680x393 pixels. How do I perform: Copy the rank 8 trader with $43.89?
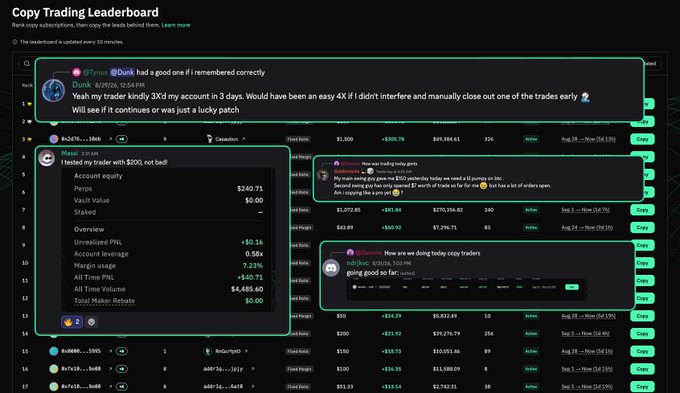click(642, 228)
